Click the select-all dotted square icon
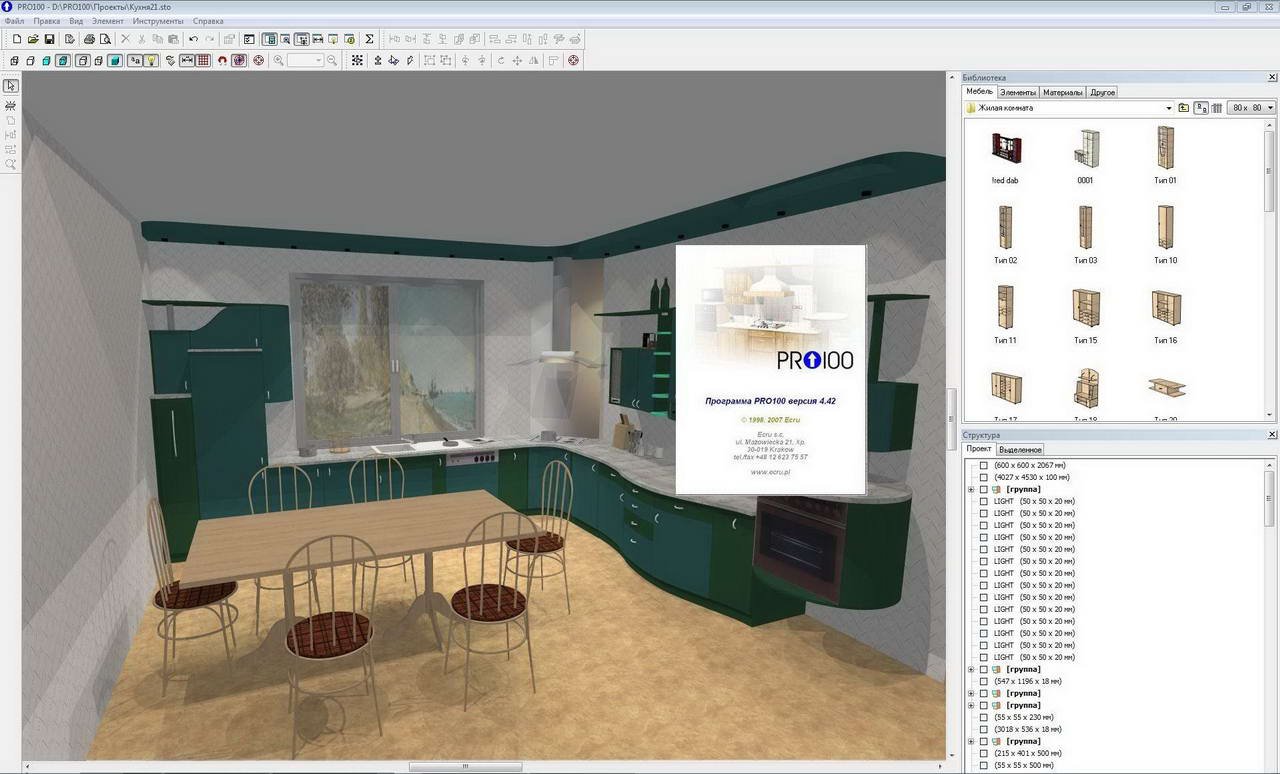The width and height of the screenshot is (1280, 774). [x=357, y=60]
